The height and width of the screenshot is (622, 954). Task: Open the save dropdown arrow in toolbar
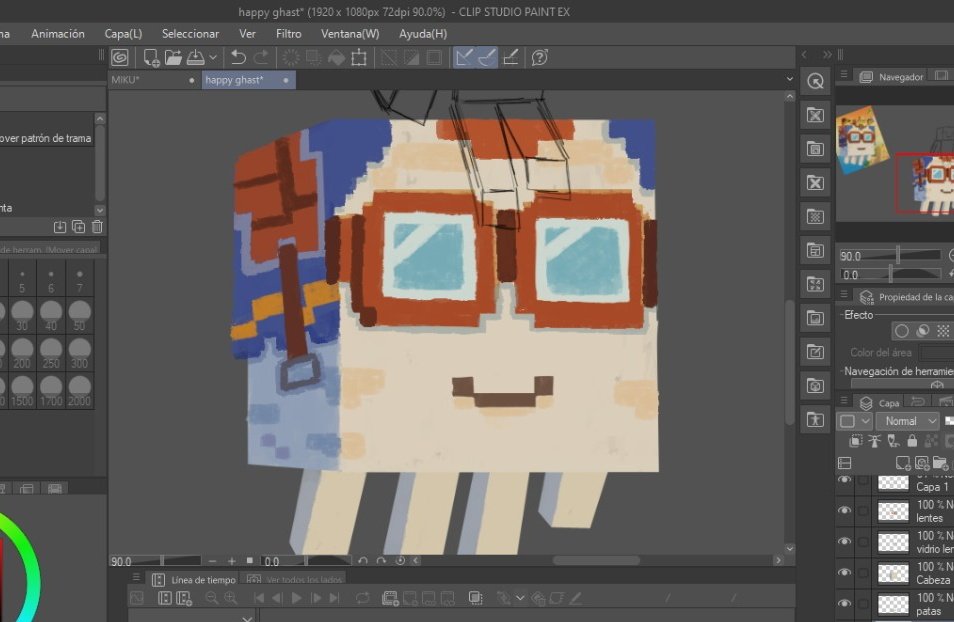tap(213, 58)
